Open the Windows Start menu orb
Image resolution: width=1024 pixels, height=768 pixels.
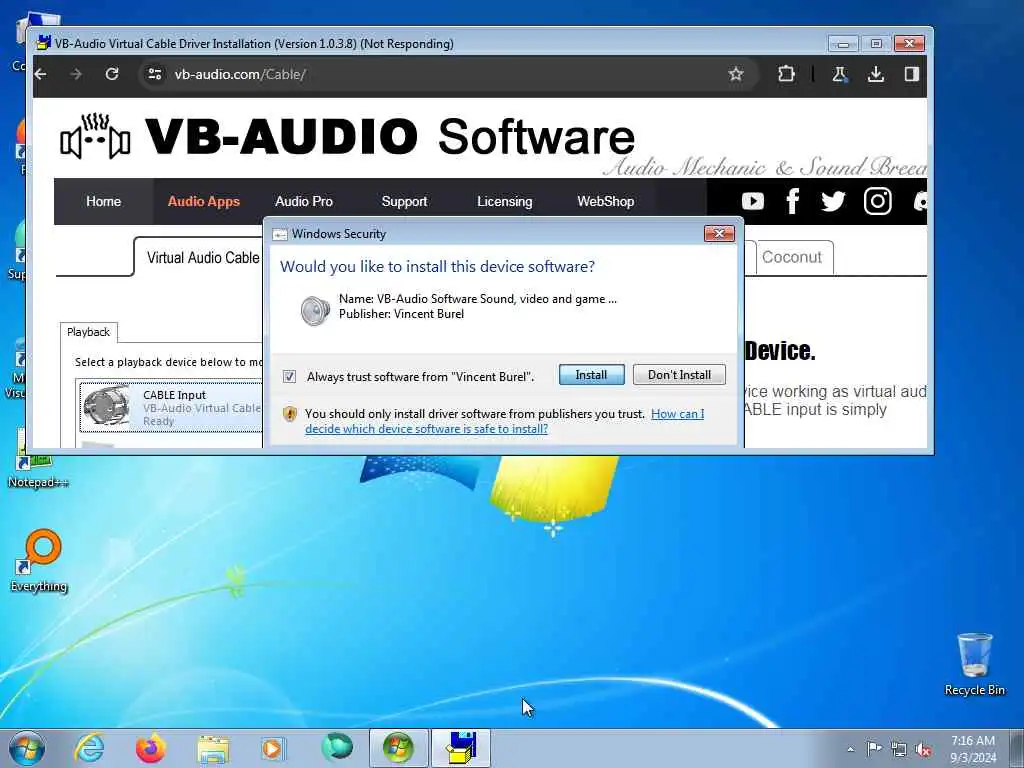pos(27,748)
